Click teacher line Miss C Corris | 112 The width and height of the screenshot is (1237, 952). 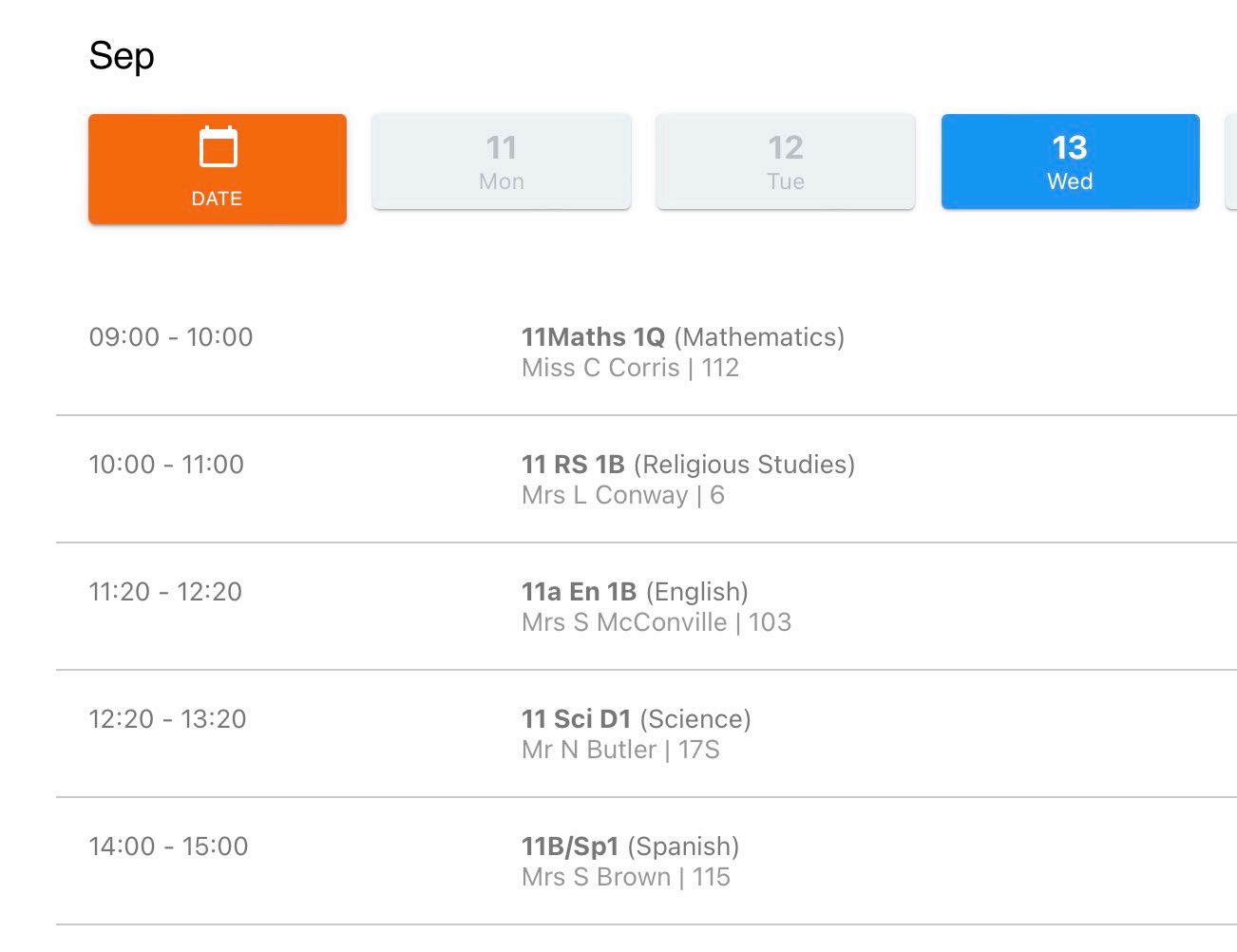pyautogui.click(x=630, y=369)
